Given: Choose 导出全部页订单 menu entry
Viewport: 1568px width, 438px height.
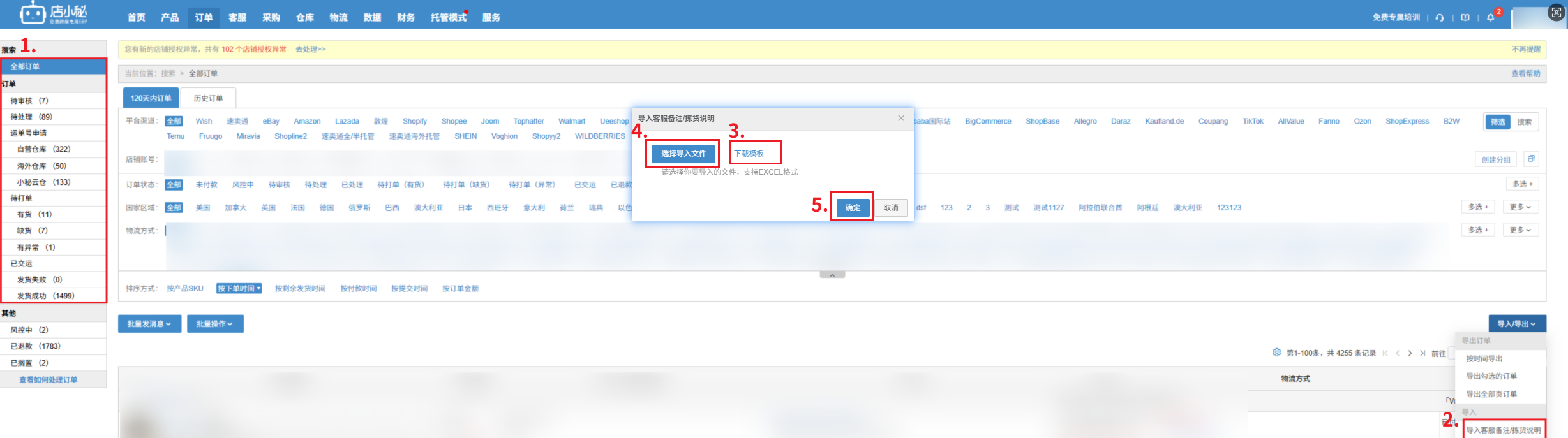Looking at the screenshot, I should tap(1491, 394).
